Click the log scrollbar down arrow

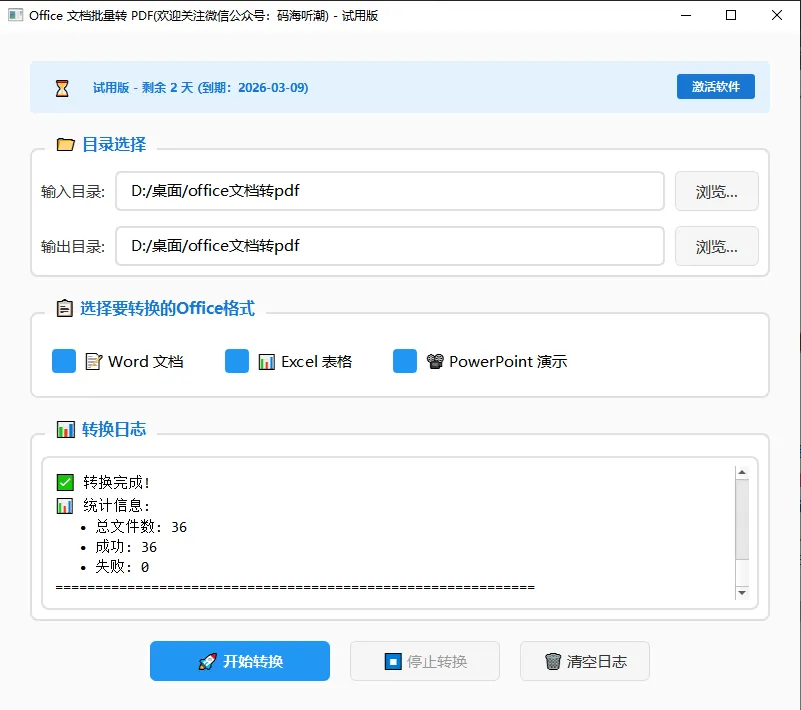click(742, 593)
